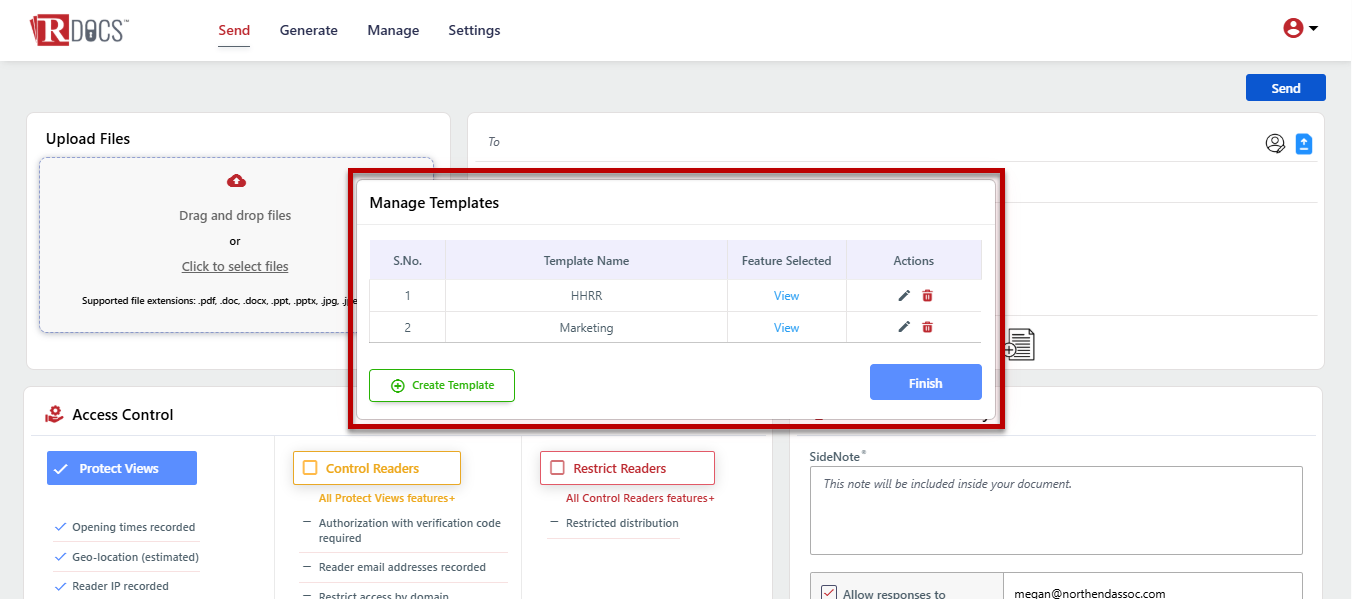Open the Generate menu
This screenshot has width=1352, height=599.
[308, 30]
